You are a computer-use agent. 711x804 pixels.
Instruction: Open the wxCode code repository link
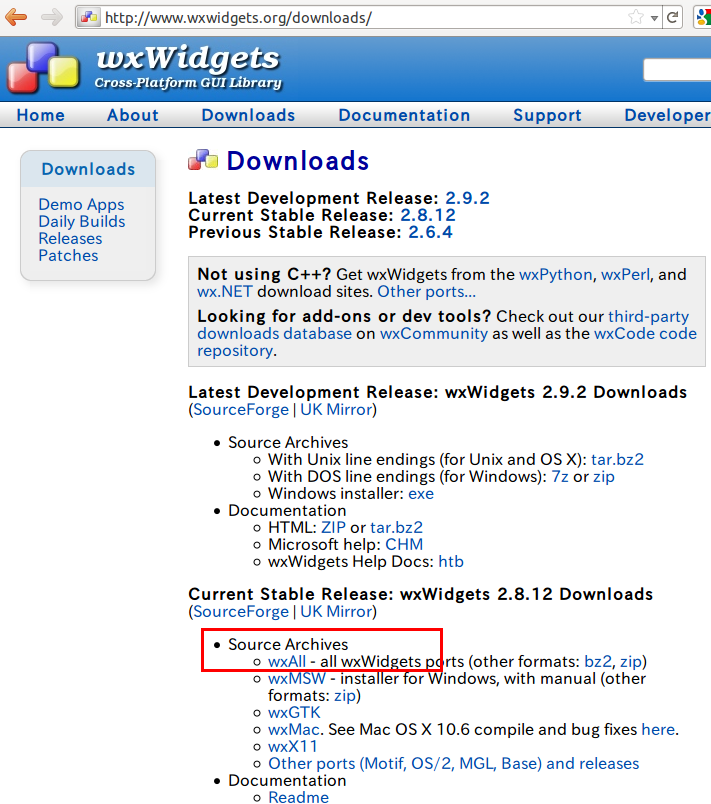(x=645, y=333)
